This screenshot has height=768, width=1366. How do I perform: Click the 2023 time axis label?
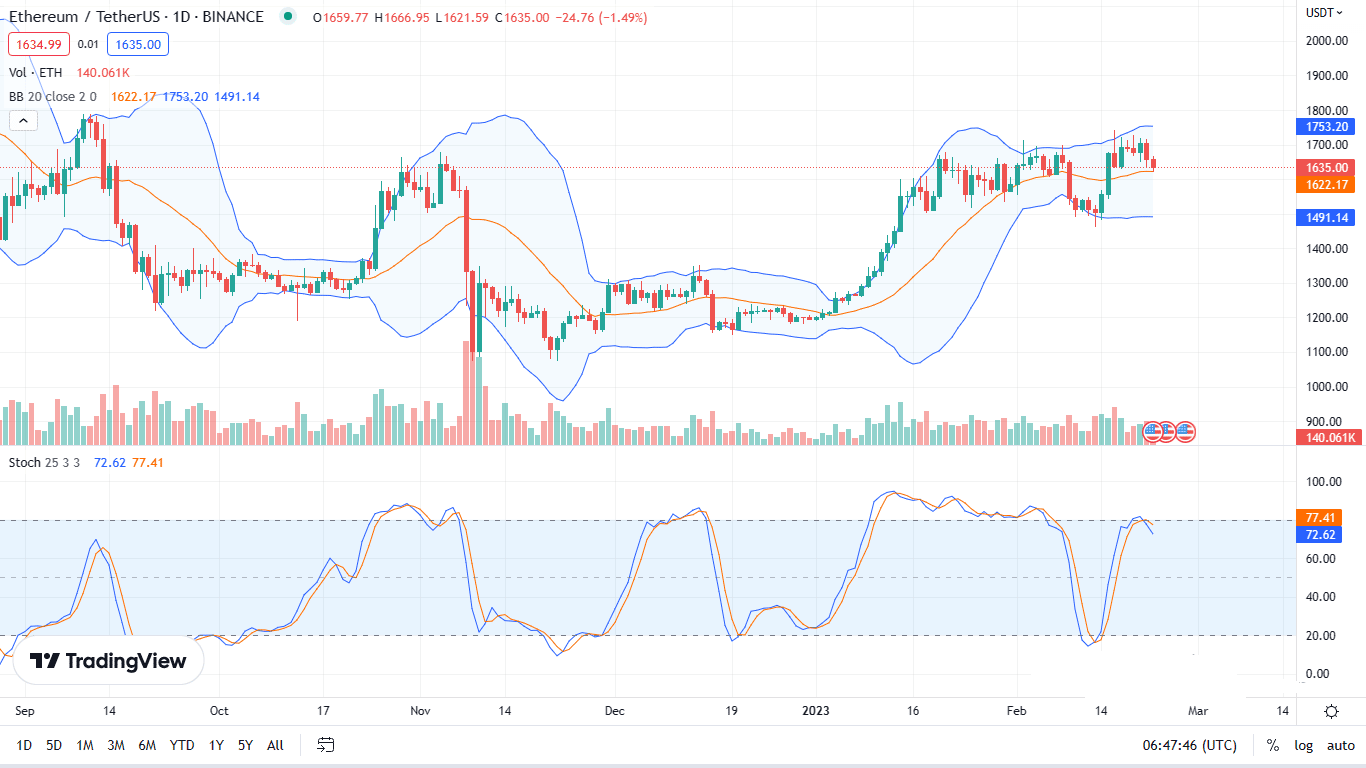(818, 711)
